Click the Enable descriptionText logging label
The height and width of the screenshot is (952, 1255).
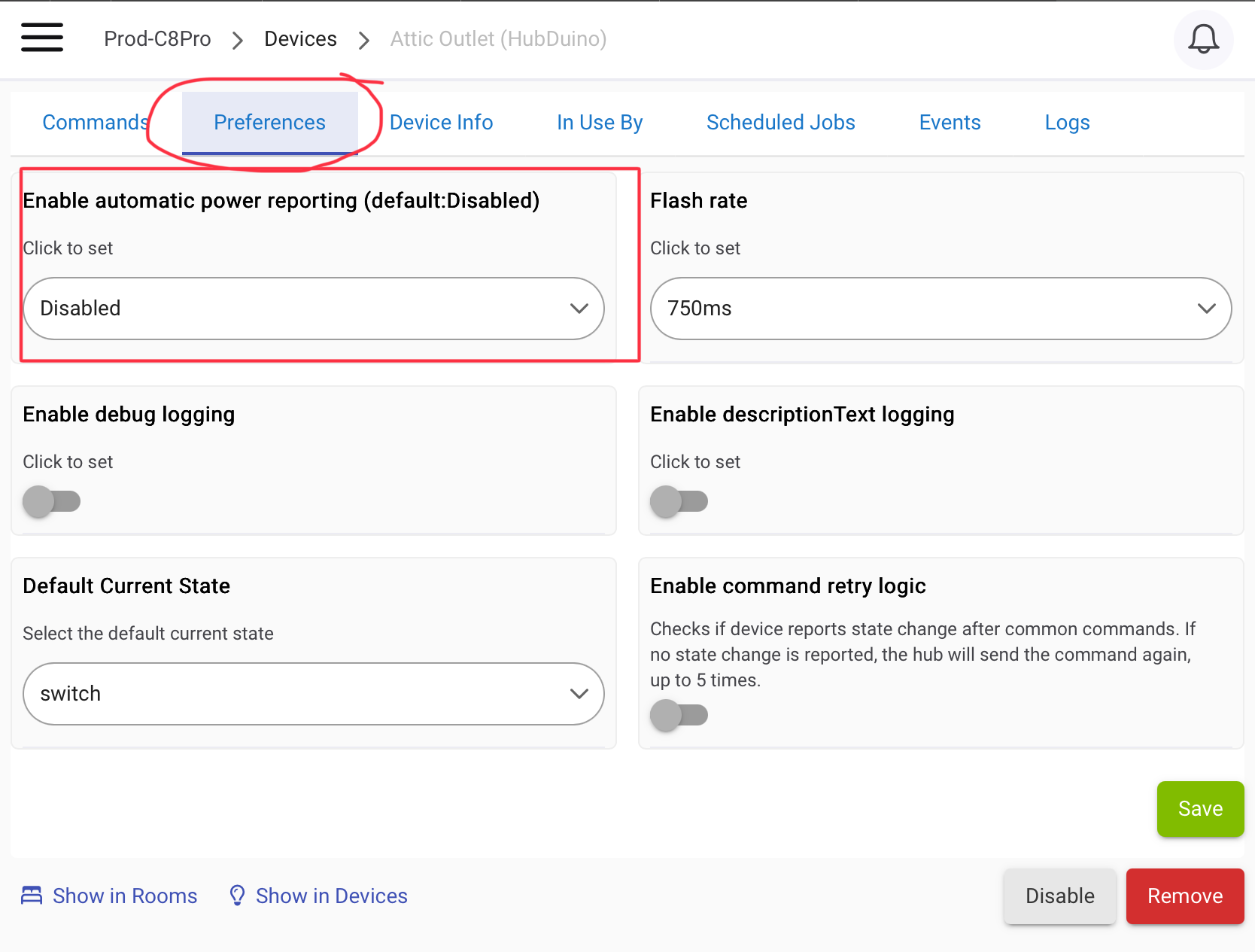point(802,415)
